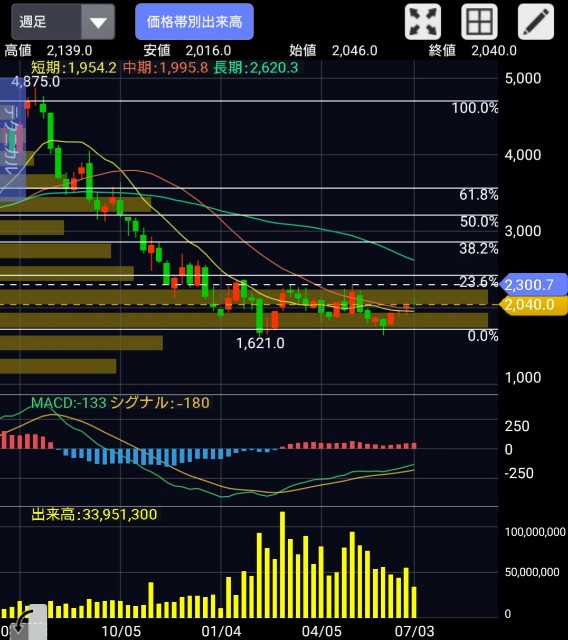
Task: Click the 38.2% Fibonacci level label
Action: point(479,249)
